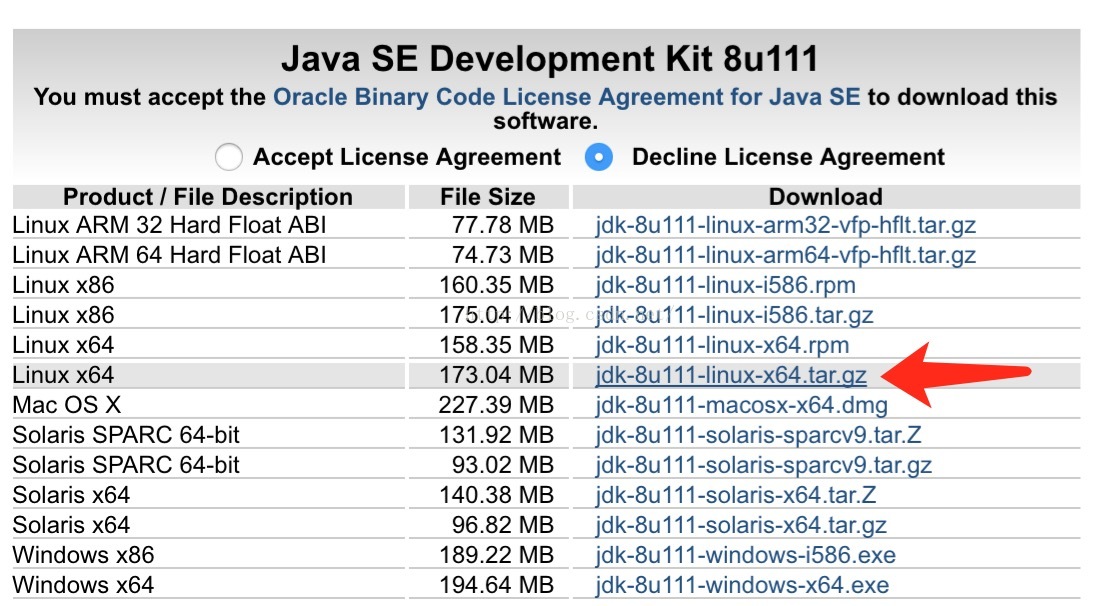Viewport: 1120px width, 606px height.
Task: Download jdk-8u111-solaris-x64.tar.Z
Action: pos(736,495)
